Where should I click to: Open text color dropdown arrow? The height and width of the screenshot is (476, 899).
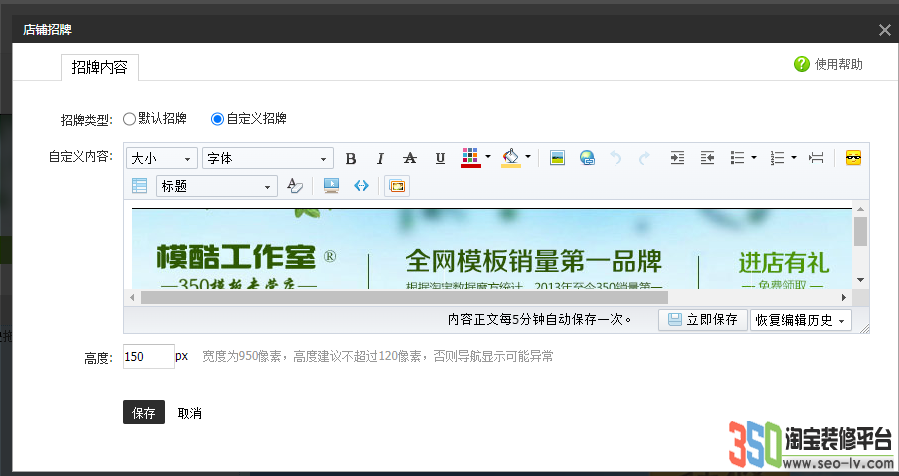pos(488,157)
